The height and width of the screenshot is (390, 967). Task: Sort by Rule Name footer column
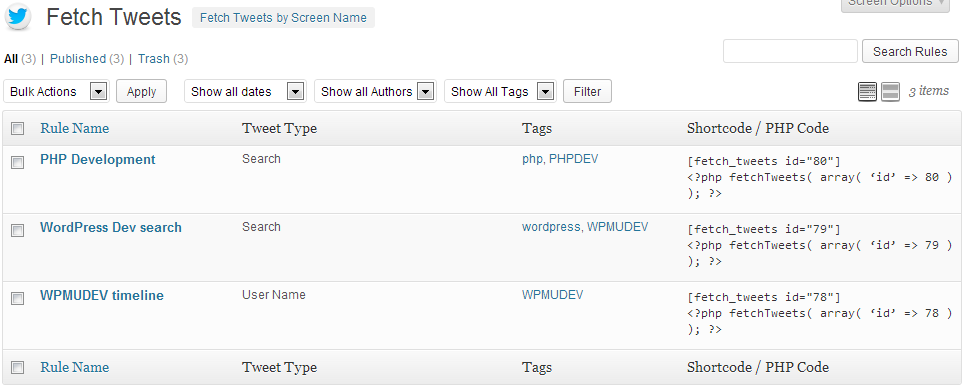[75, 367]
